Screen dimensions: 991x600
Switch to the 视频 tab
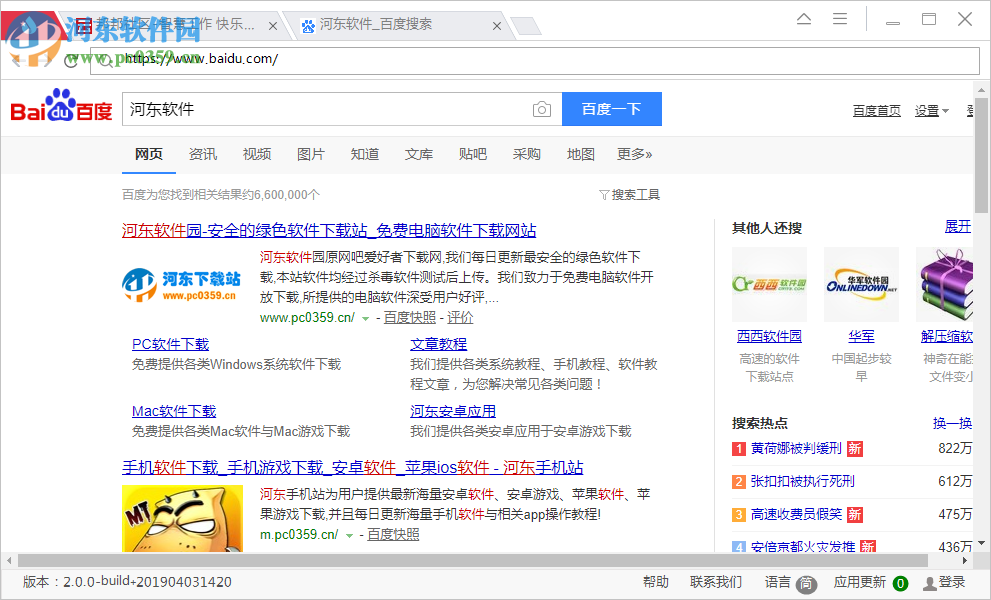(x=257, y=154)
